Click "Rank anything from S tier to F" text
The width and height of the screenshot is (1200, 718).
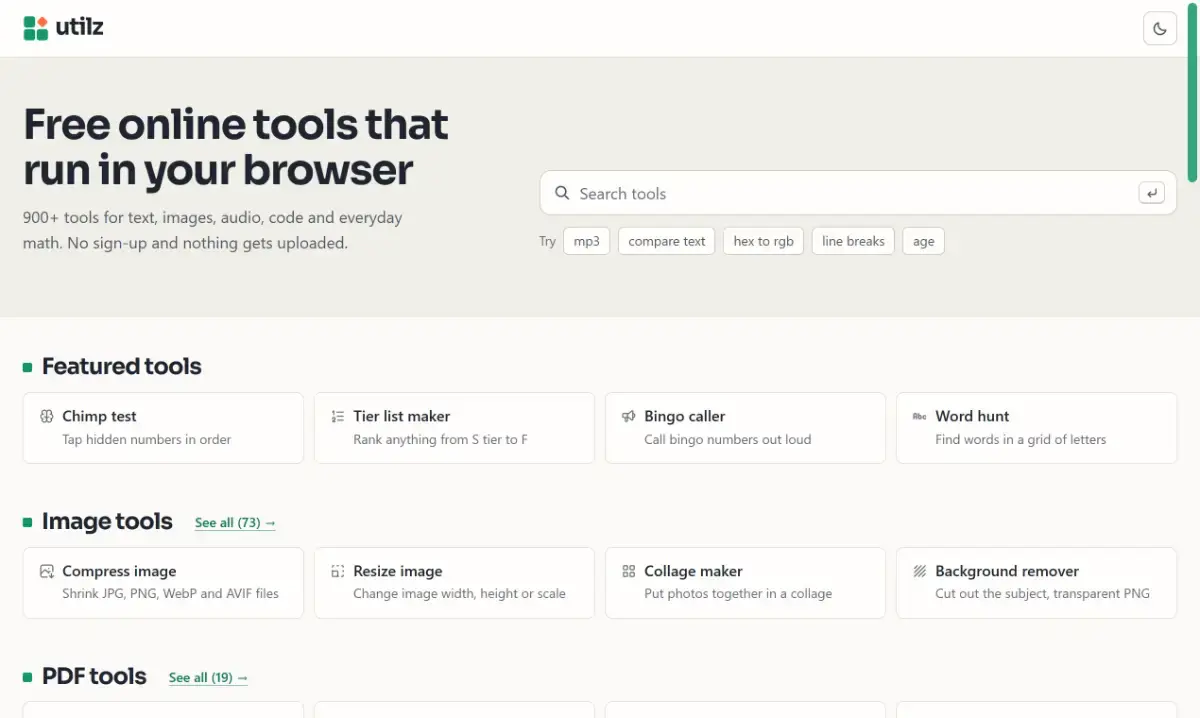pos(440,439)
